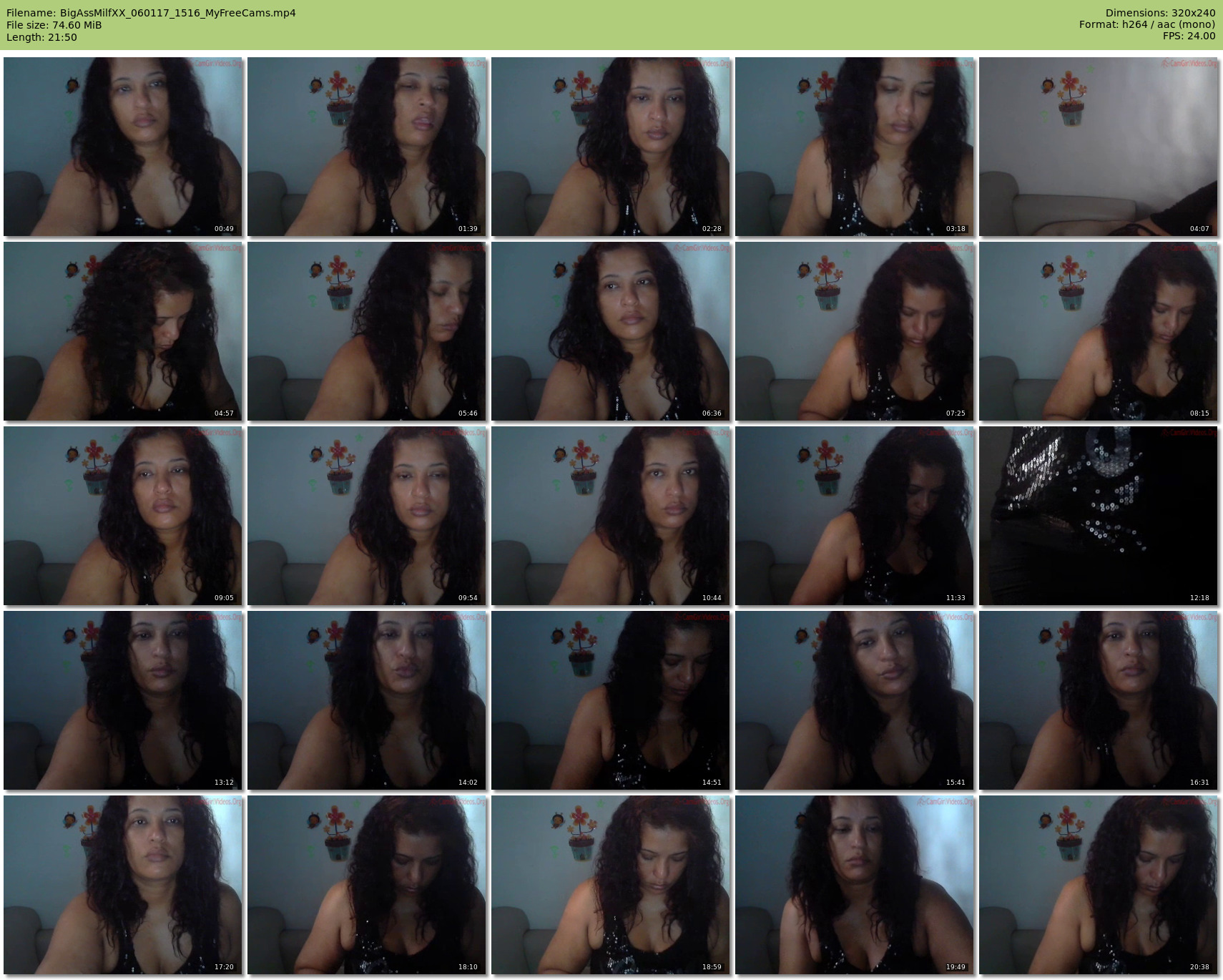Viewport: 1223px width, 980px height.
Task: Select the "File size: 74.60 MiB" text
Action: tap(54, 25)
